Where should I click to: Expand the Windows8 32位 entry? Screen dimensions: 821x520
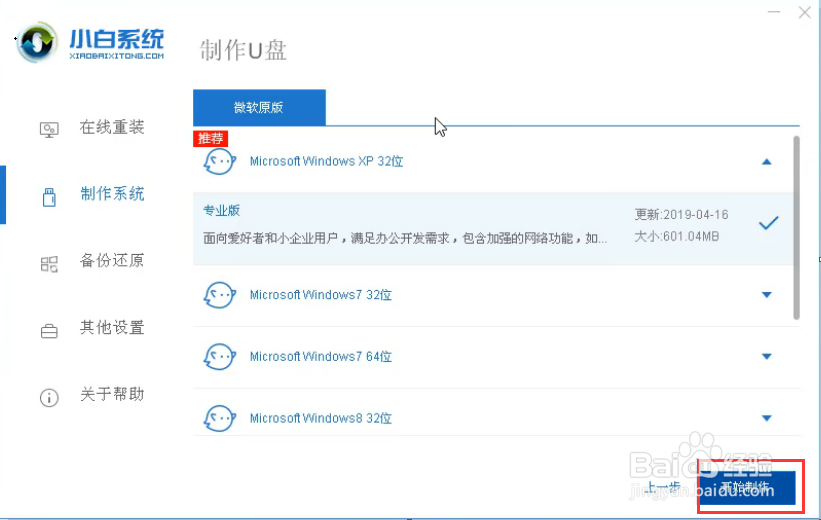point(767,418)
